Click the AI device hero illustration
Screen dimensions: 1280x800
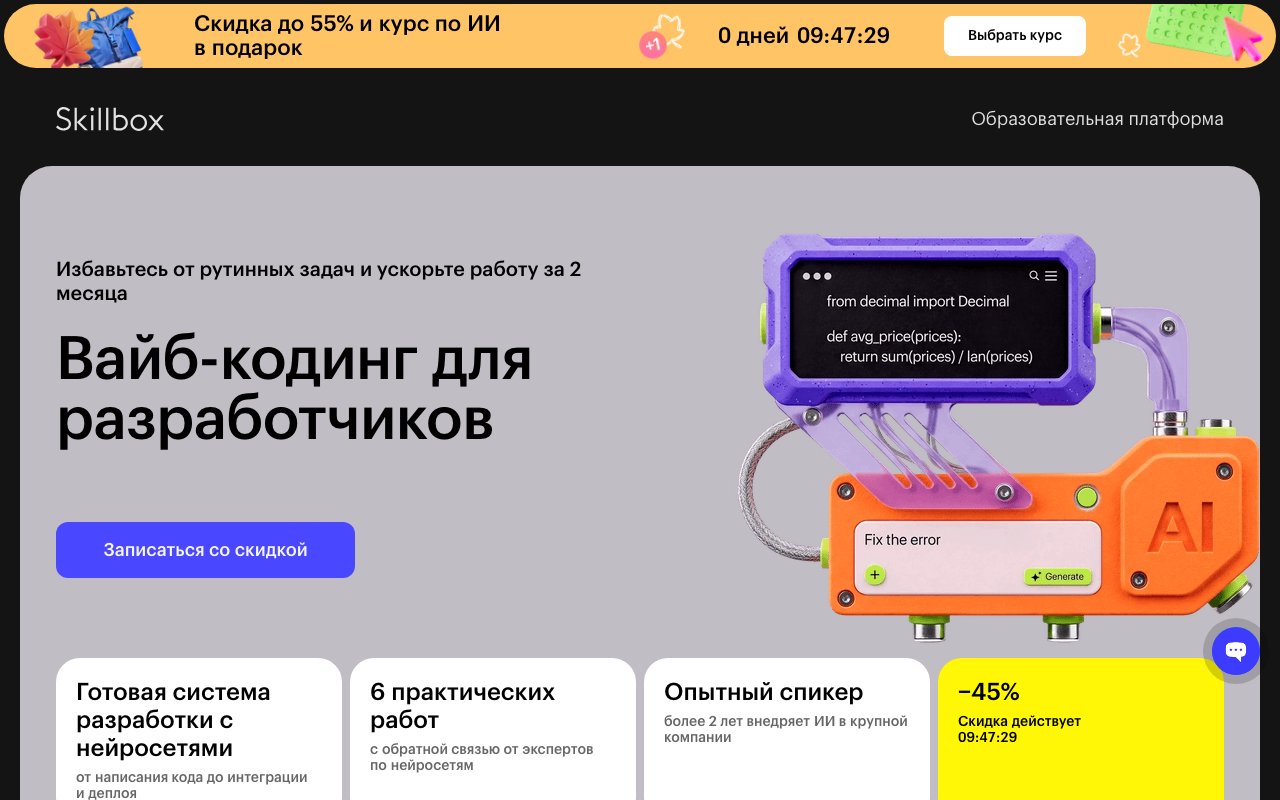tap(1000, 438)
